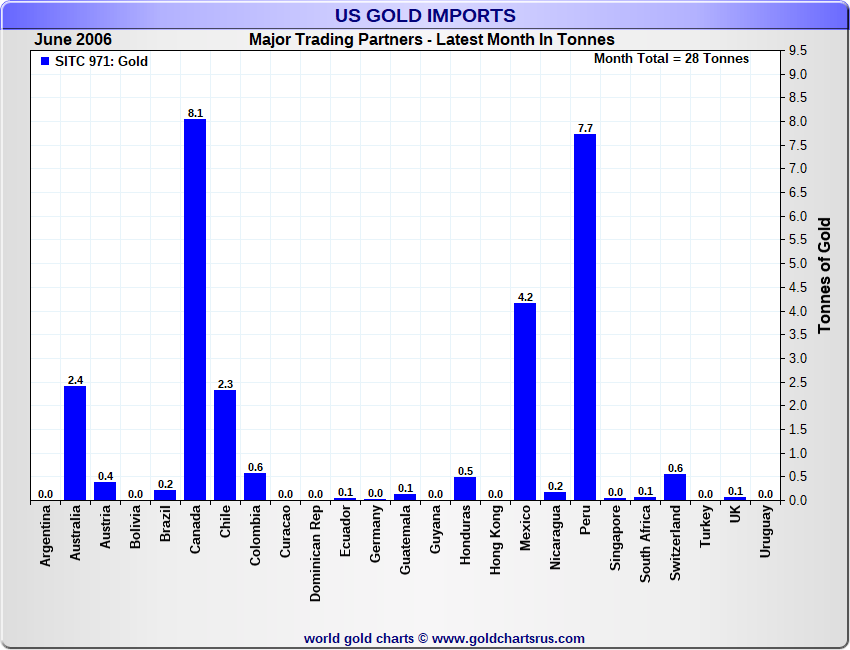Viewport: 850px width, 650px height.
Task: Click the 'Ecuador' axis label
Action: point(345,531)
